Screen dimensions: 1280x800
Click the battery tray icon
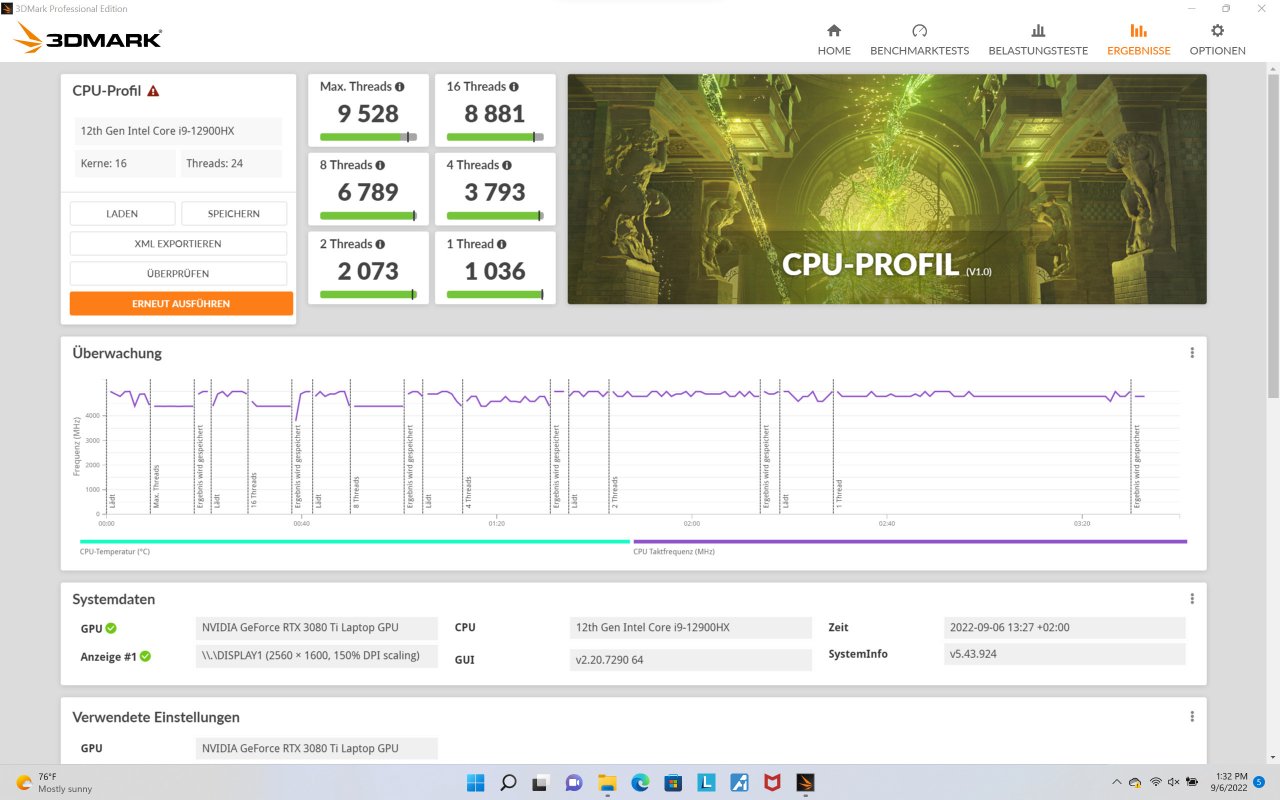pos(1193,782)
